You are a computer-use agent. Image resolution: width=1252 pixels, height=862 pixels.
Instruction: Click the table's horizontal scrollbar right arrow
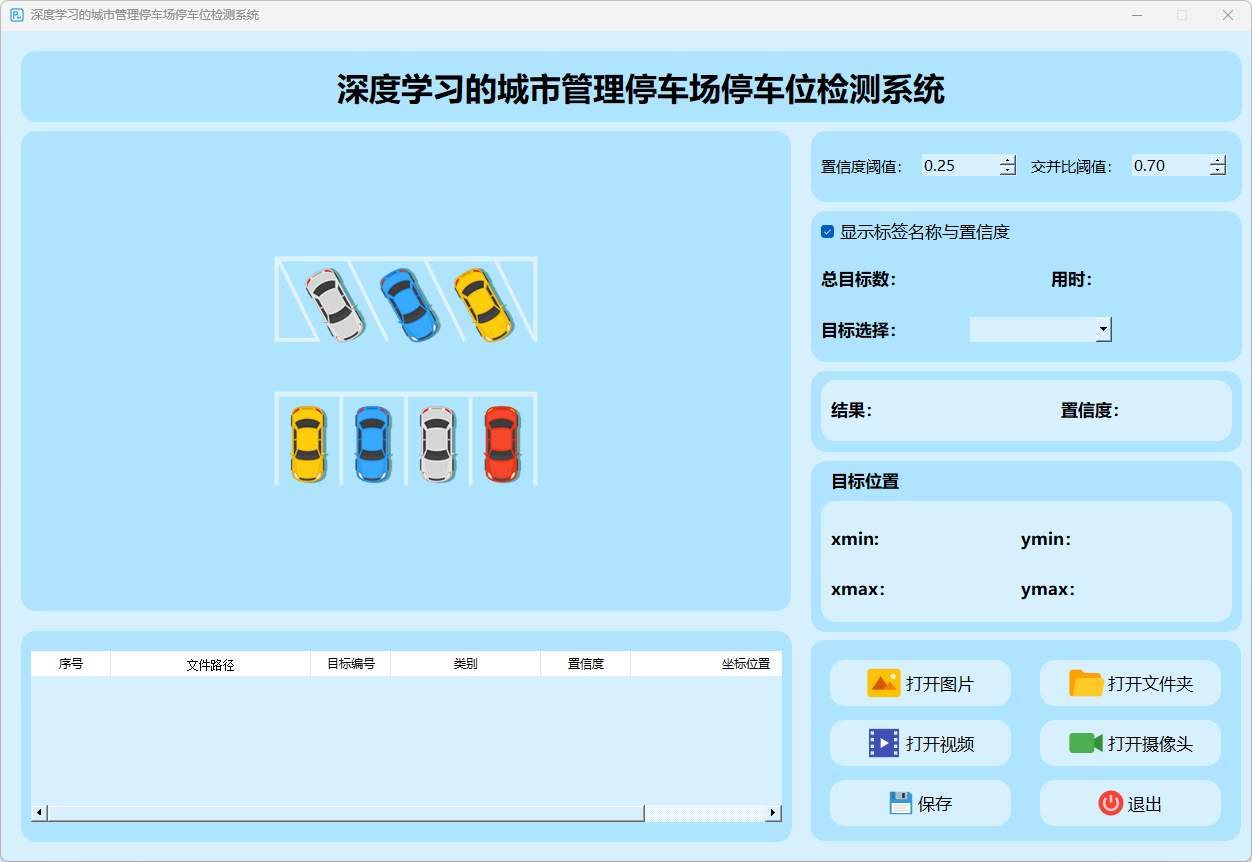(772, 813)
